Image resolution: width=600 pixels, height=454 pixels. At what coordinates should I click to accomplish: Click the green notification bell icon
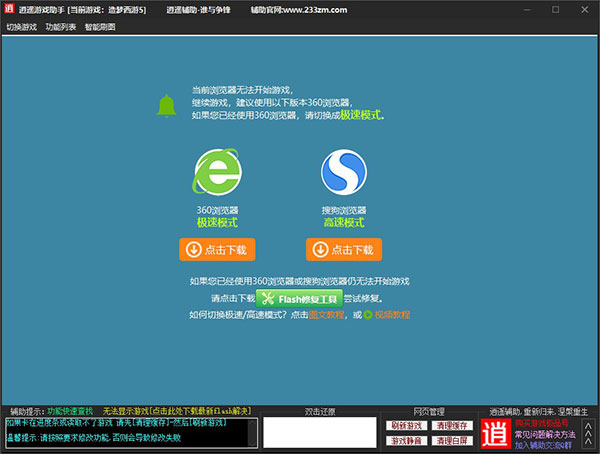[x=166, y=104]
